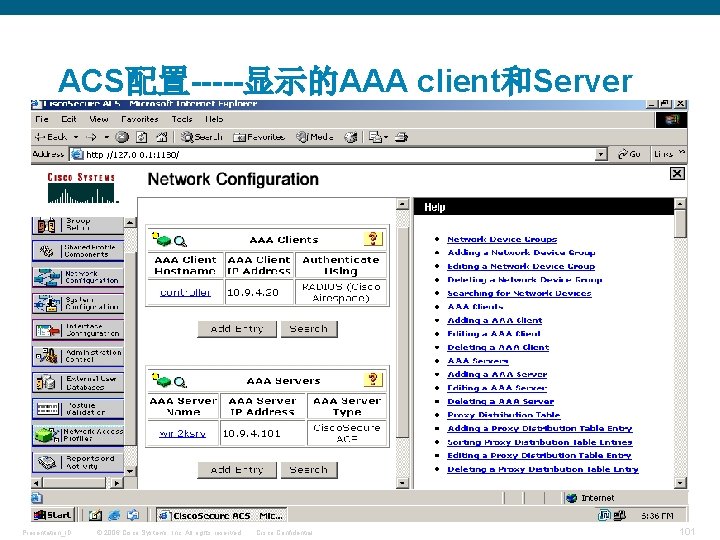The image size is (720, 540).
Task: Click the magnifier icon in AAA Servers header
Action: [x=180, y=382]
